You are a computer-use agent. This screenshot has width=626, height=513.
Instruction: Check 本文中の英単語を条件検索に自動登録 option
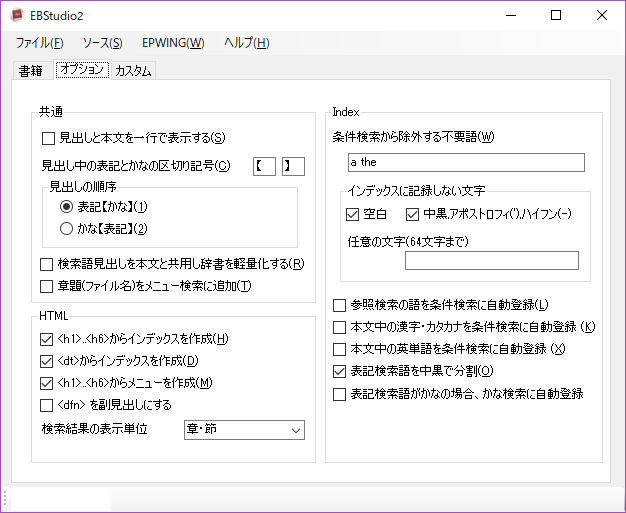[339, 349]
